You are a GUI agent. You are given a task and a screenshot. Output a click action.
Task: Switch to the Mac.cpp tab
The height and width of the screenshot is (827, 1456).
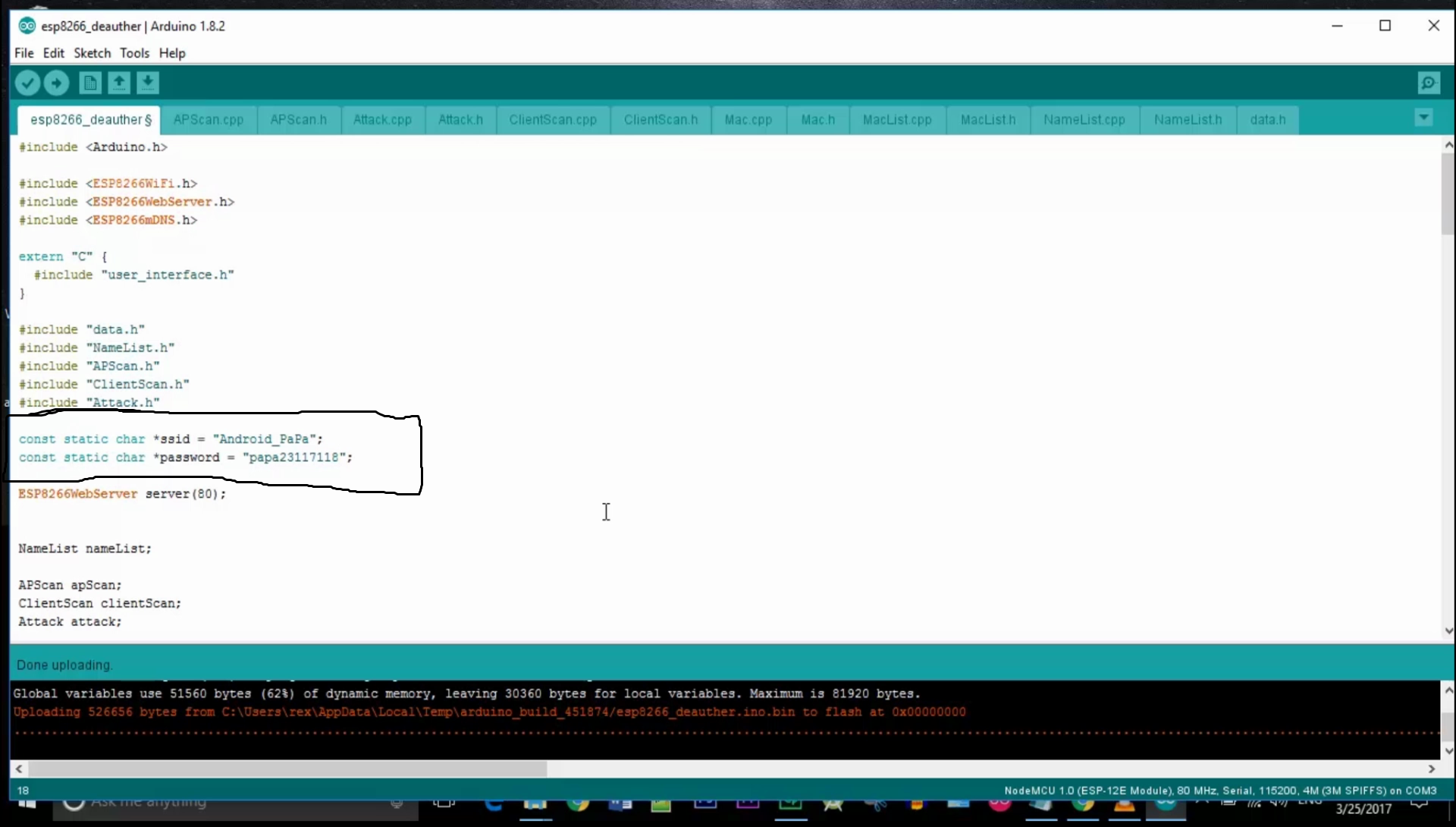[x=748, y=120]
